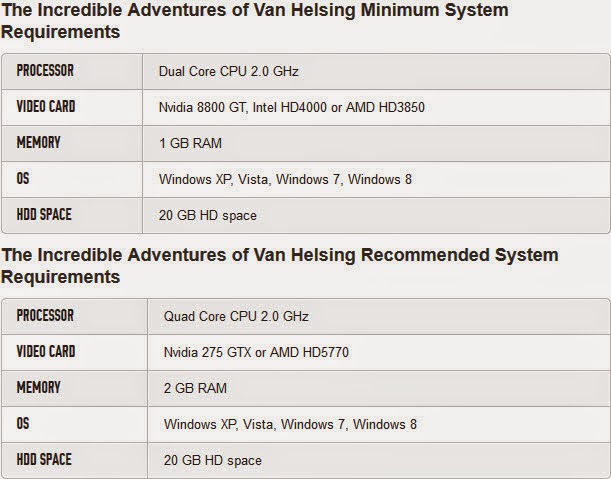The height and width of the screenshot is (479, 611).
Task: Click Nvidia 275 GTX or AMD HD5770
Action: coord(256,352)
